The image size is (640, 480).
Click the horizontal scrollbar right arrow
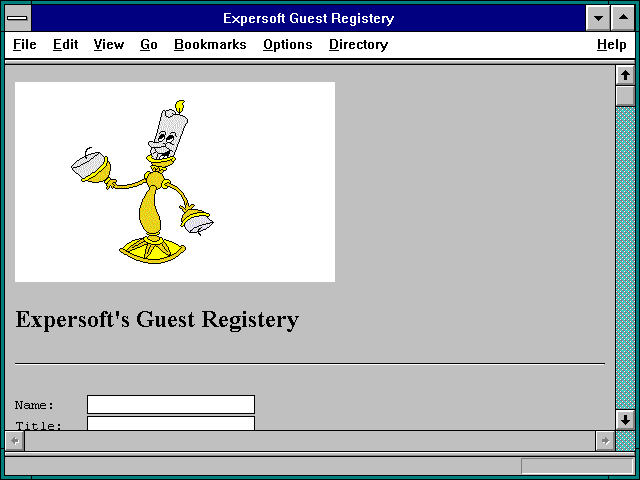pyautogui.click(x=605, y=441)
